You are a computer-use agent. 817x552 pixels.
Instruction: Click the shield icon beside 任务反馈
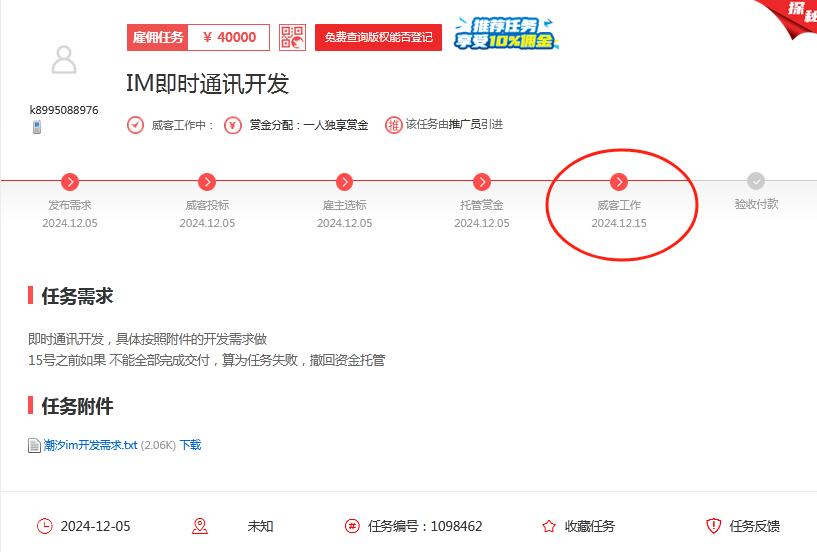click(713, 526)
